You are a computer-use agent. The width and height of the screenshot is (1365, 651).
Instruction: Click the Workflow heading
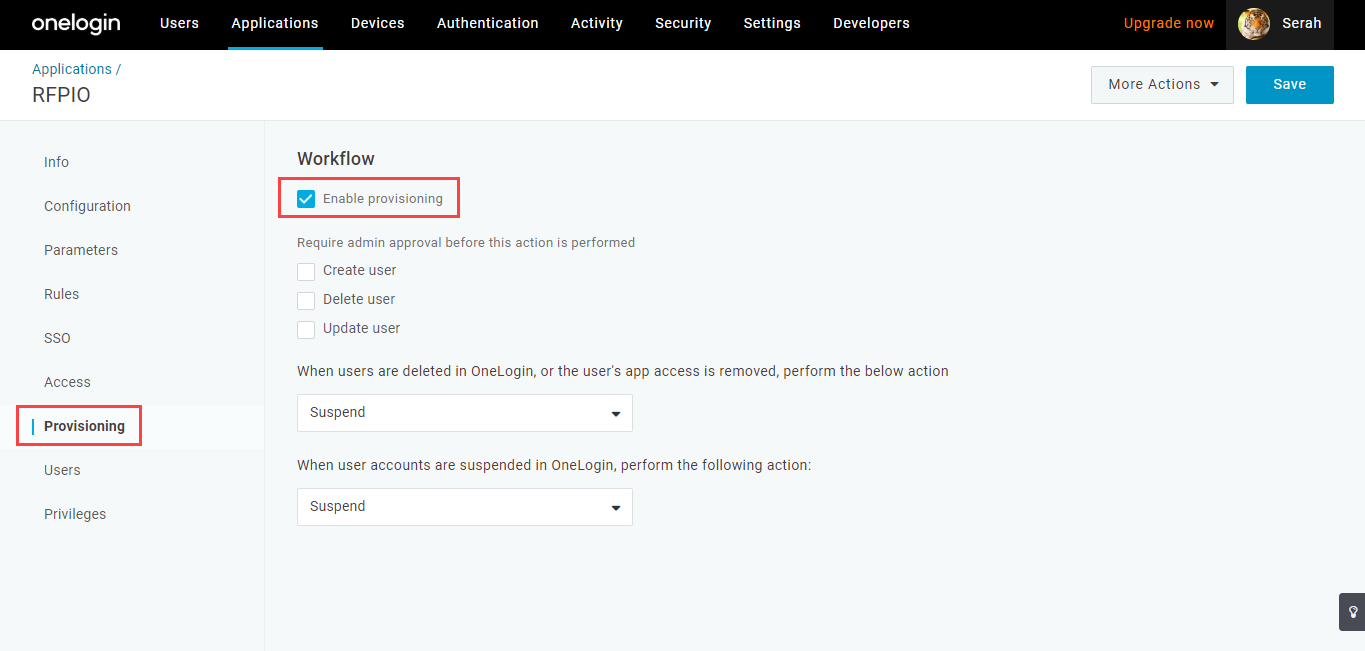(x=336, y=159)
